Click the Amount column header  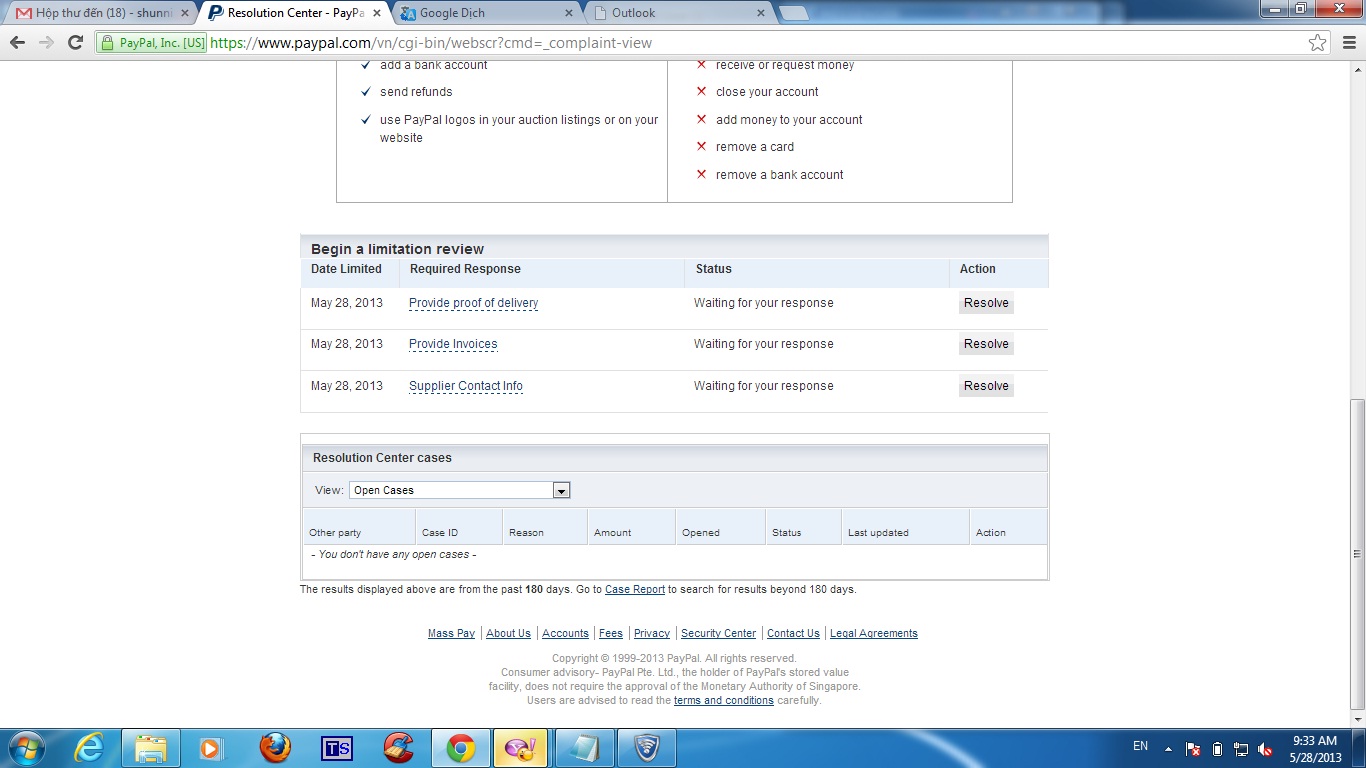pyautogui.click(x=631, y=527)
